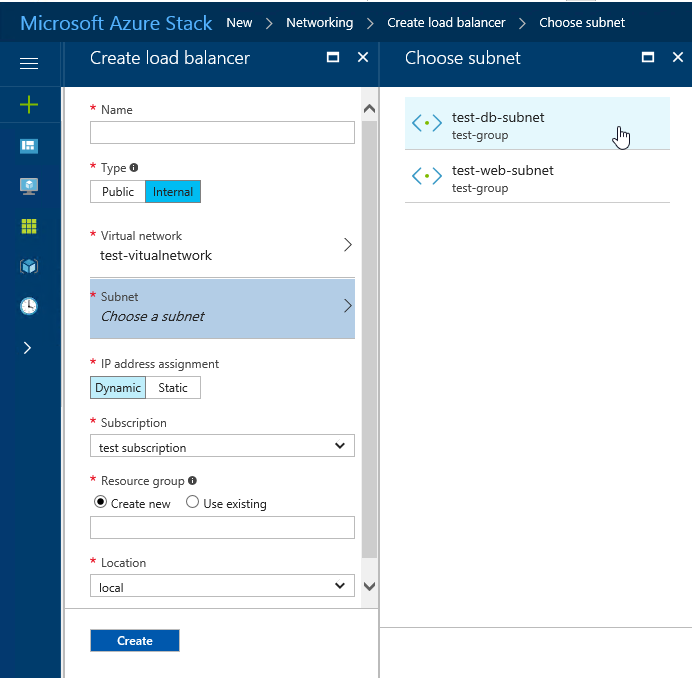
Task: Set IP address assignment to Static
Action: click(x=173, y=388)
